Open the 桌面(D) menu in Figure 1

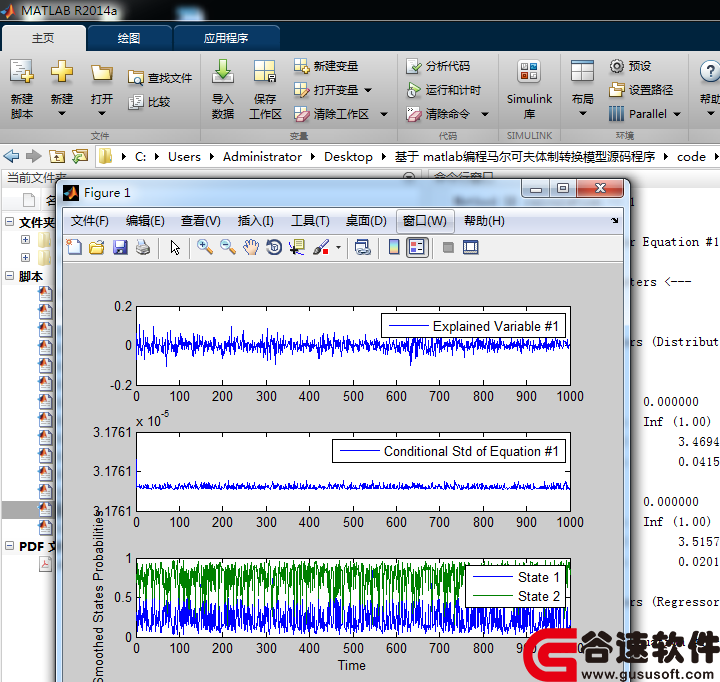pyautogui.click(x=366, y=221)
